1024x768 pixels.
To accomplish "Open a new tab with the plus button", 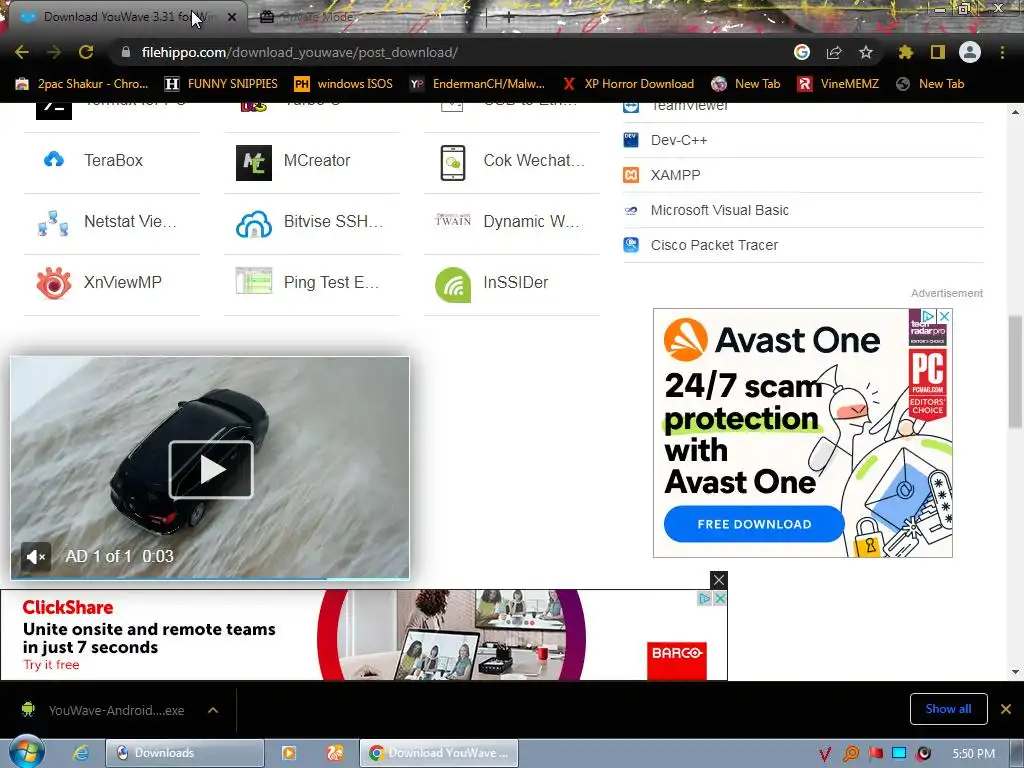I will click(509, 18).
